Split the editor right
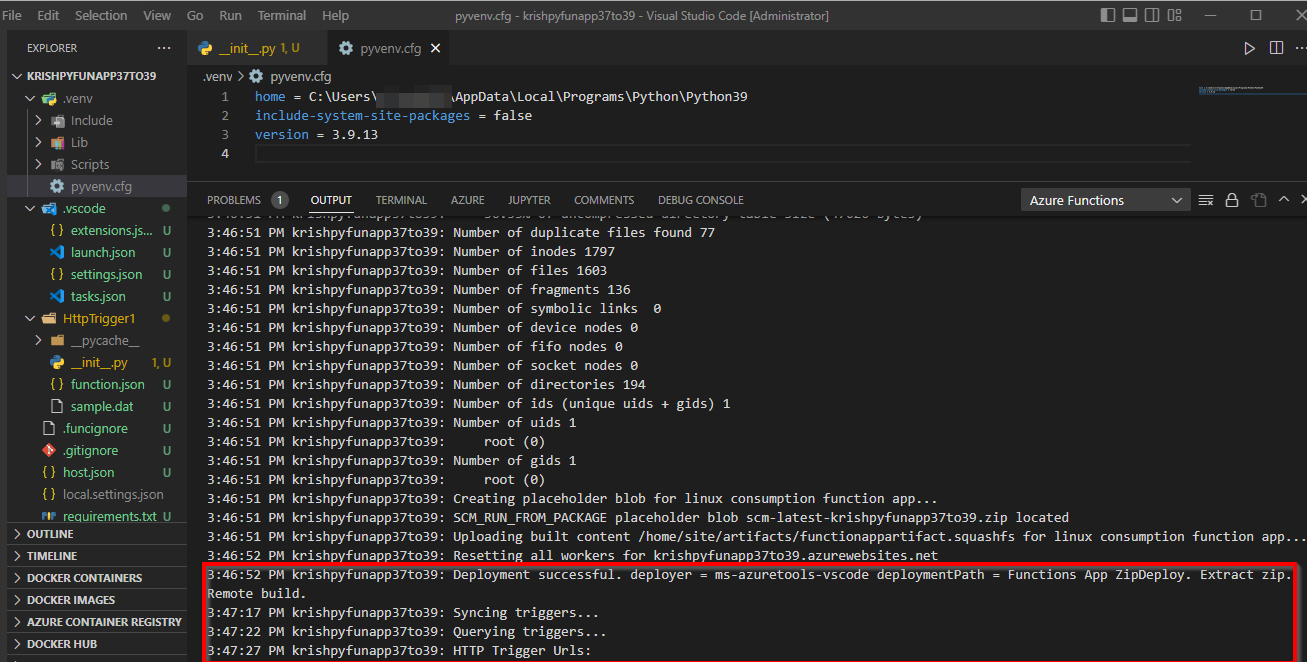Viewport: 1307px width, 662px height. click(1276, 48)
